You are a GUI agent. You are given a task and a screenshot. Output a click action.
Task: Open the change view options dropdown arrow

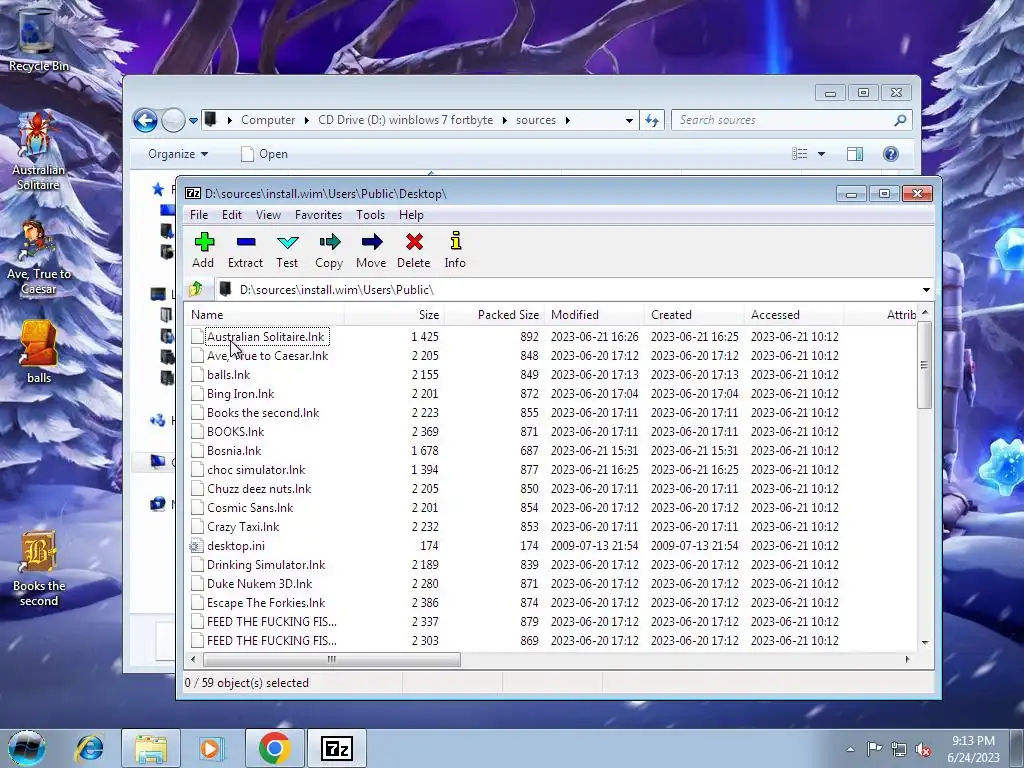pos(822,154)
